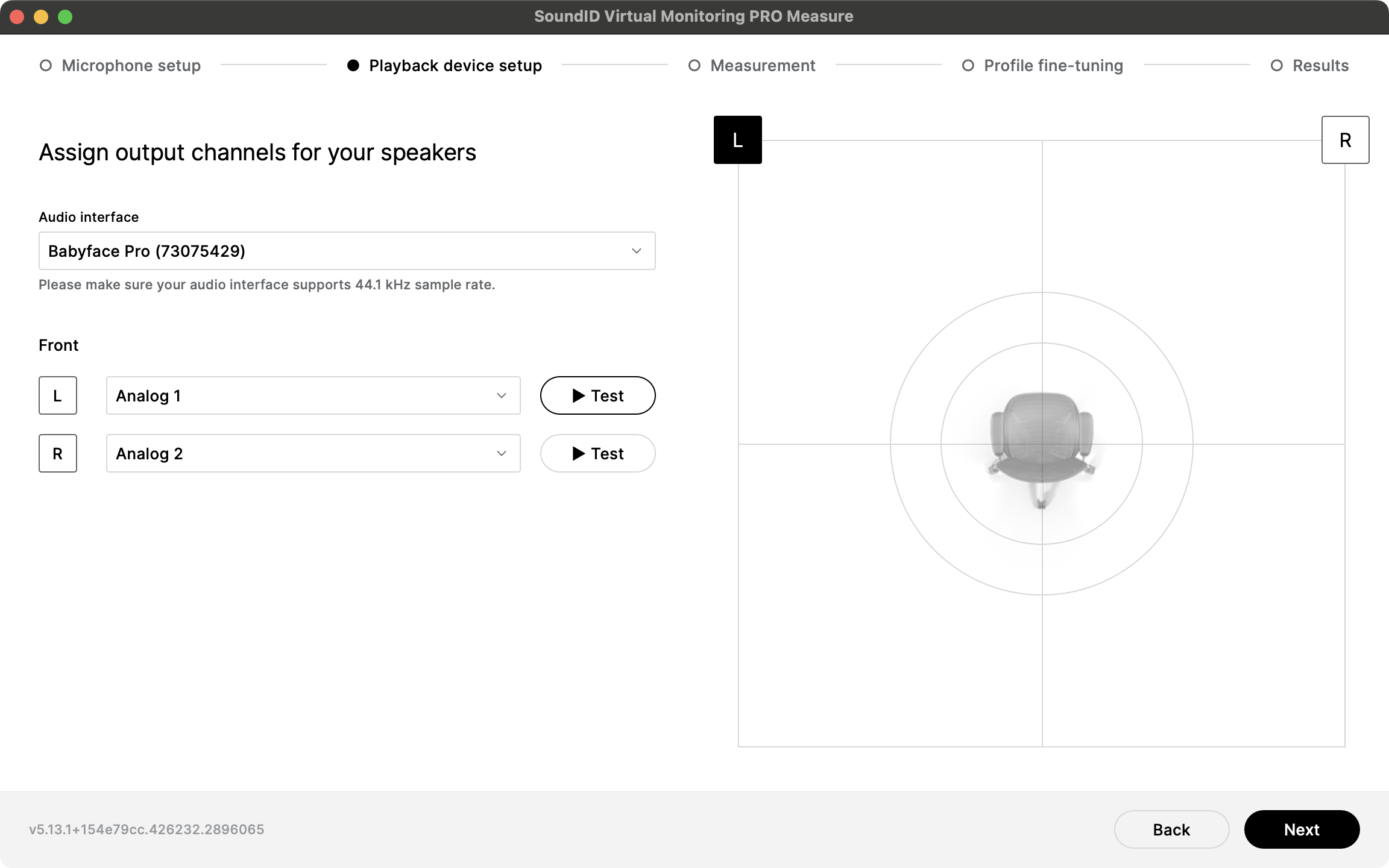Click the chair listening position image

click(x=1041, y=446)
